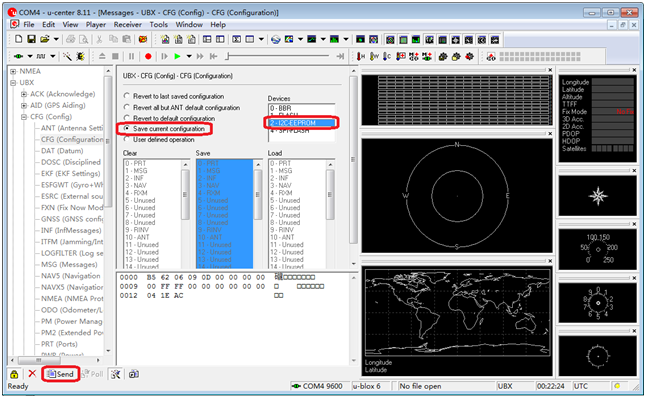Click the green connect port icon
Image resolution: width=646 pixels, height=398 pixels.
pos(19,56)
